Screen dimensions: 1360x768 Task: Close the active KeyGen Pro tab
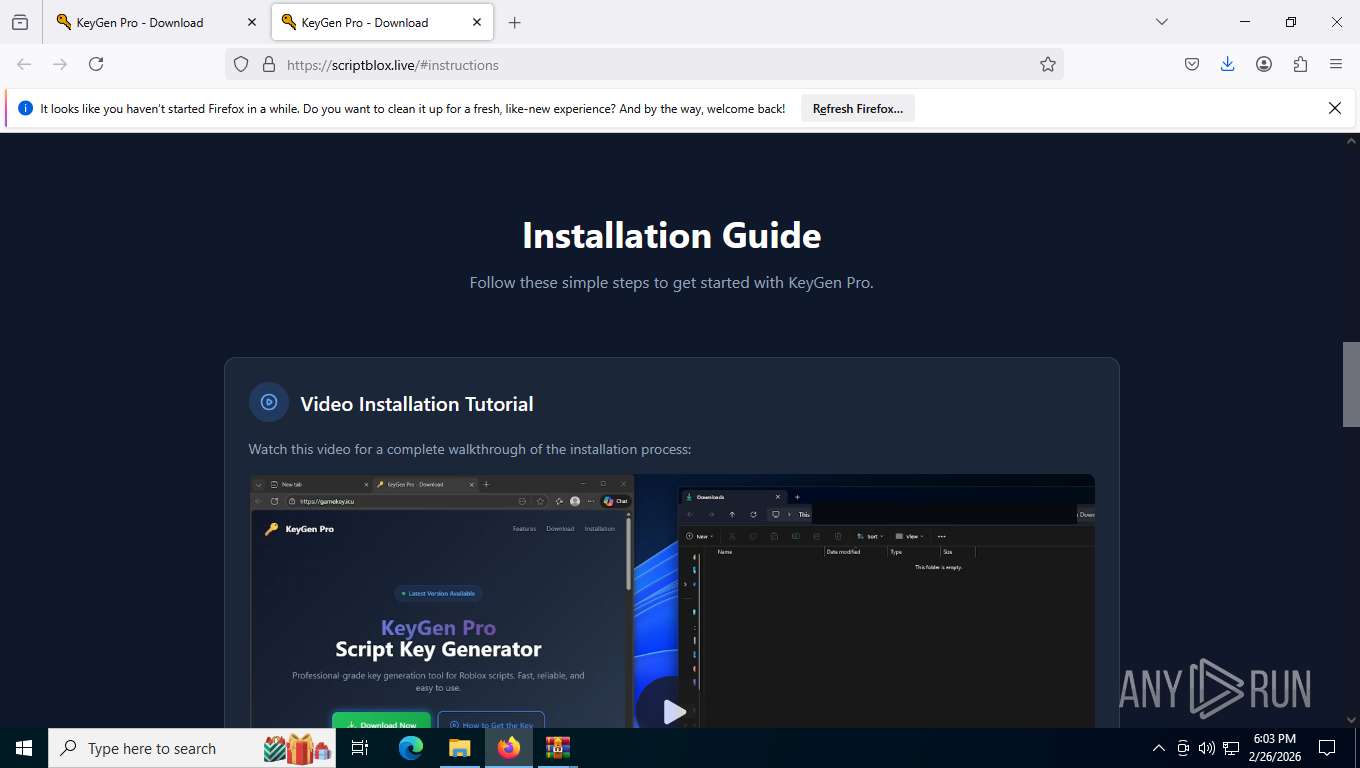(477, 22)
